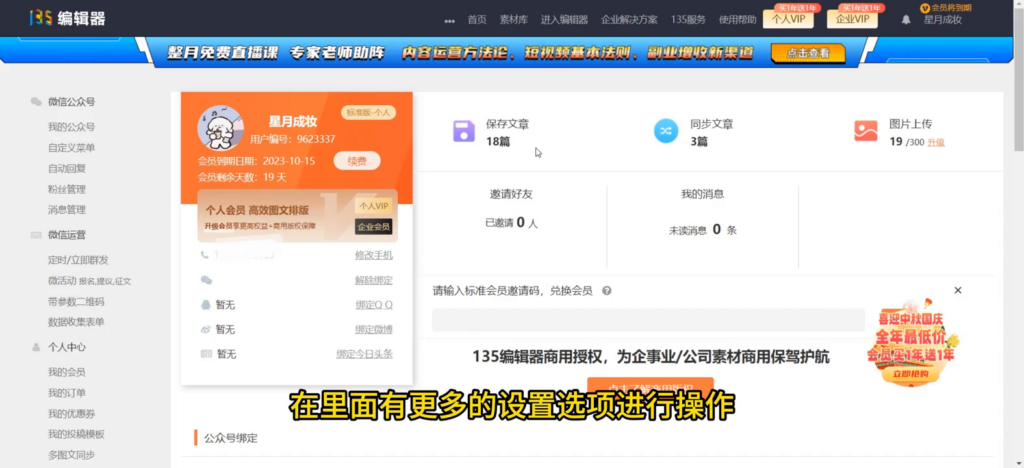Viewport: 1024px width, 468px height.
Task: Click the 标准版-个人 badge
Action: [x=368, y=112]
